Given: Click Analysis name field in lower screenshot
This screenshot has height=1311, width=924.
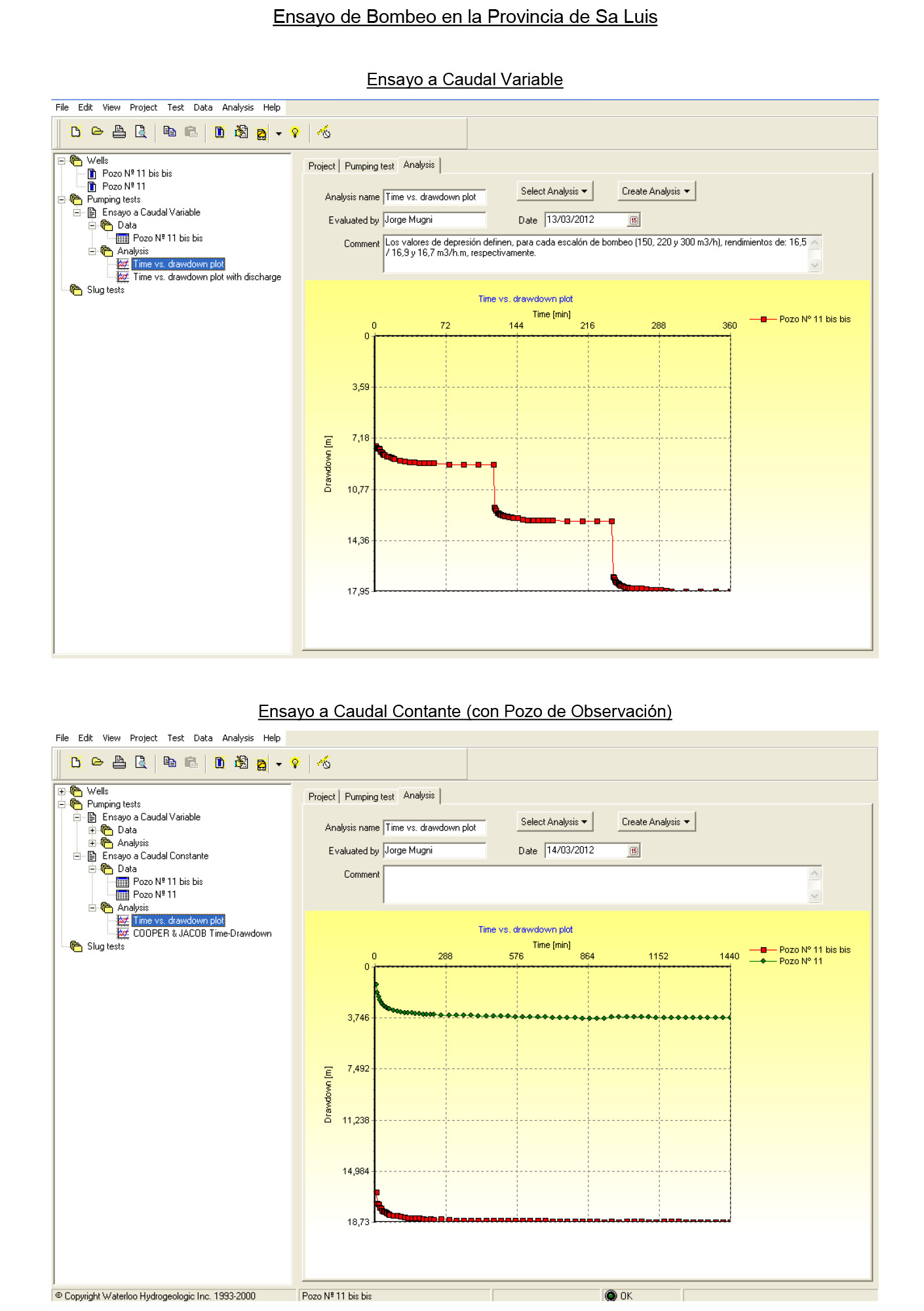Looking at the screenshot, I should click(434, 828).
